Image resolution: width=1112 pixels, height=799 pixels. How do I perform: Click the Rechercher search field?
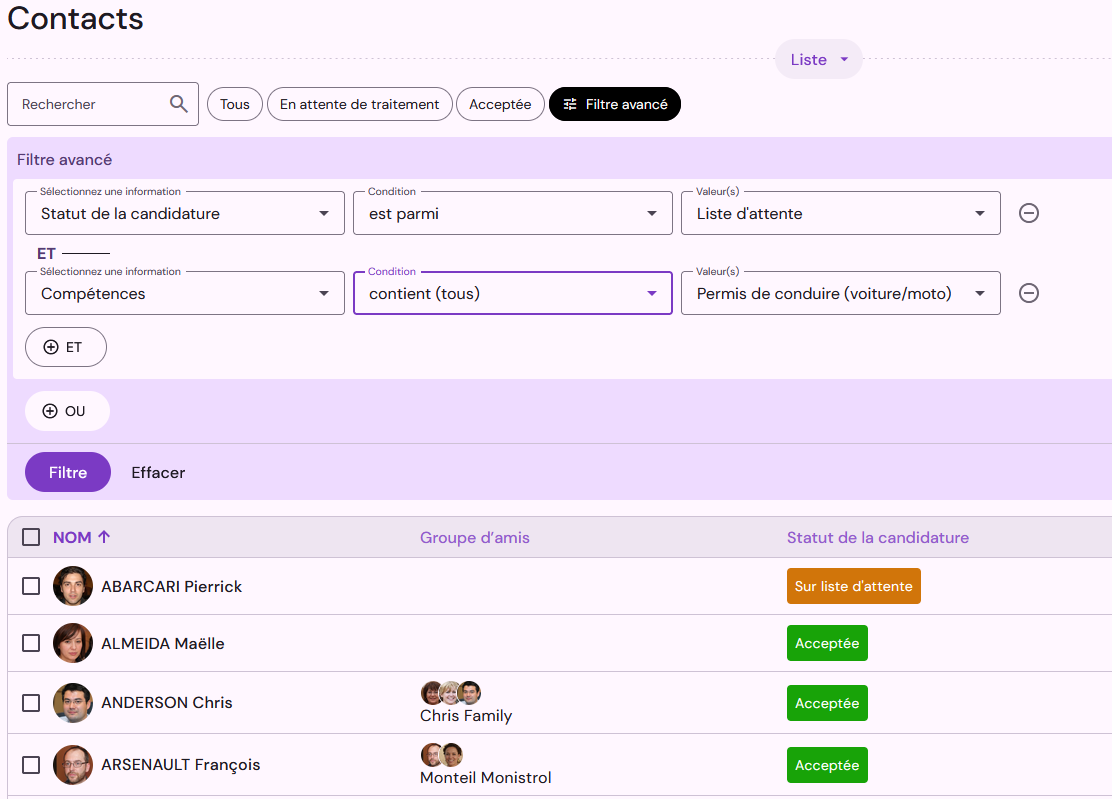pos(103,104)
